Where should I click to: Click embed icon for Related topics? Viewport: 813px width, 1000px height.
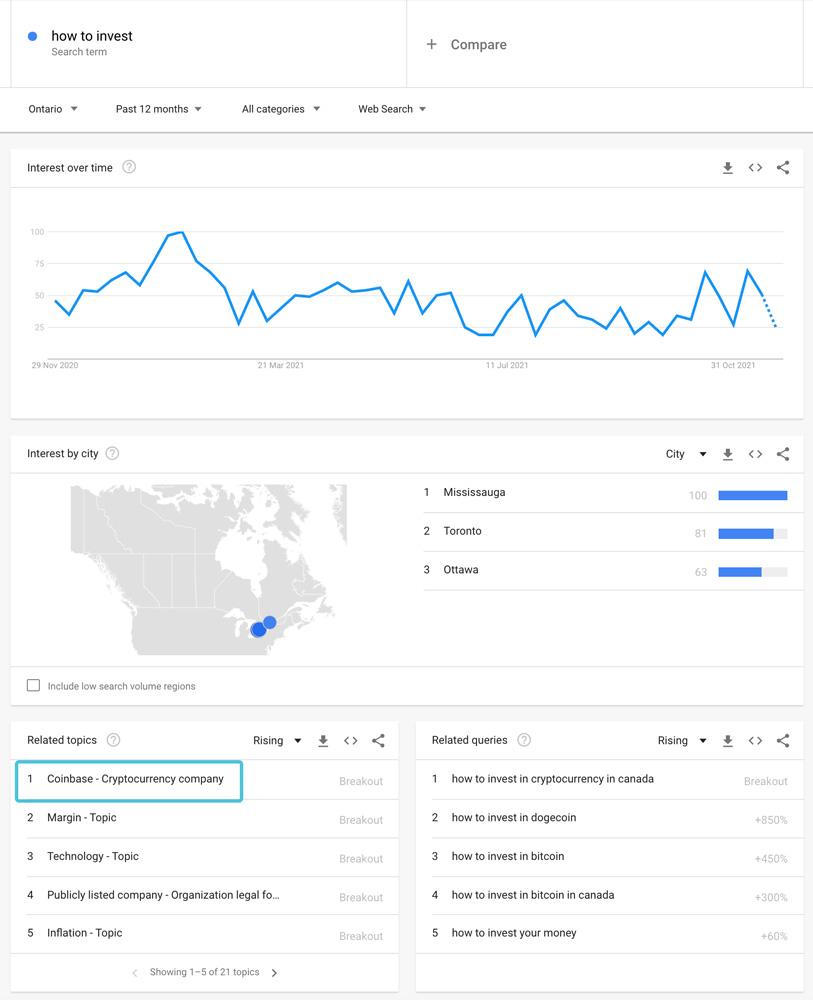pyautogui.click(x=351, y=741)
